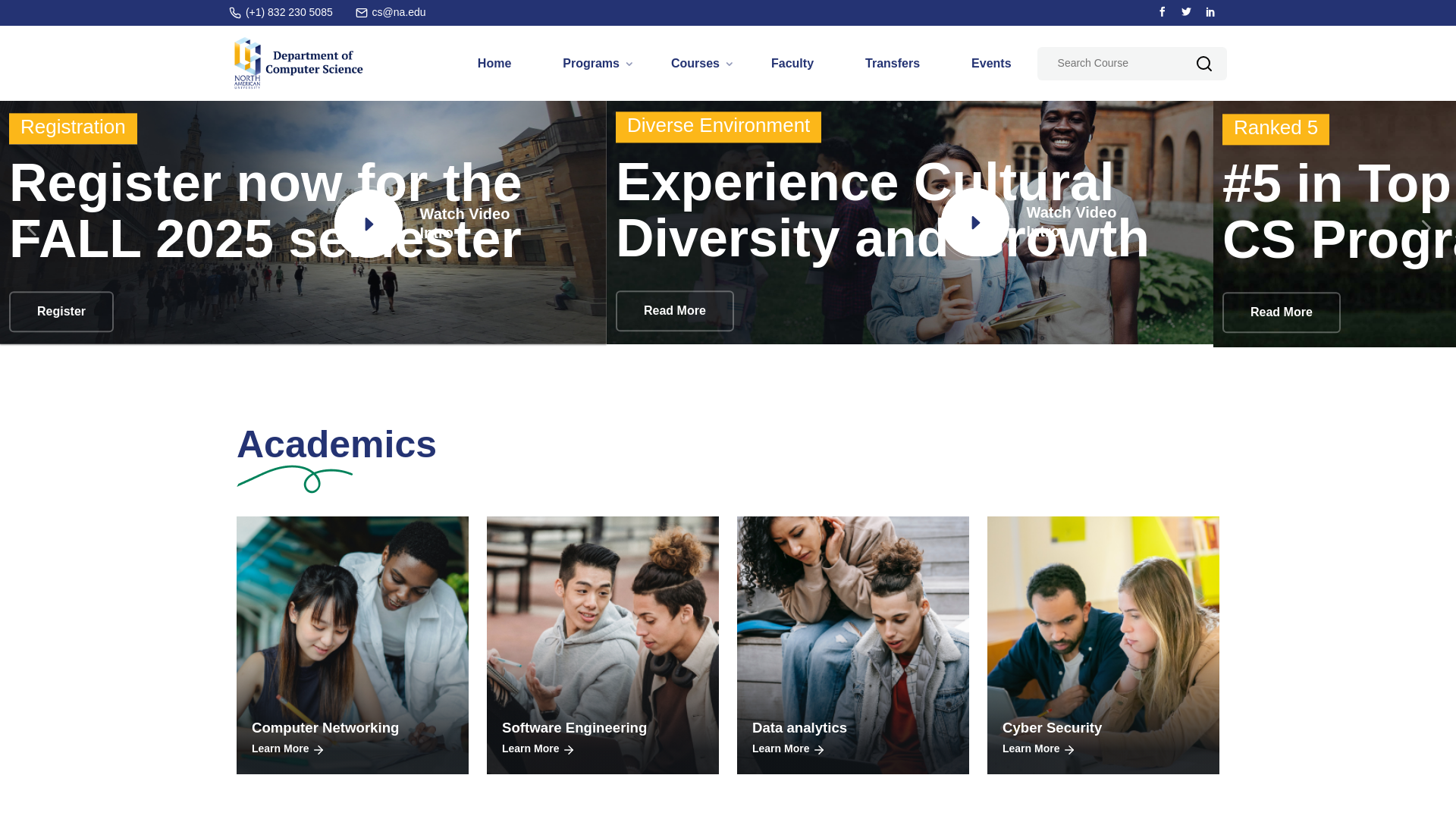Open the Facebook social icon
The height and width of the screenshot is (819, 1456).
[1162, 12]
